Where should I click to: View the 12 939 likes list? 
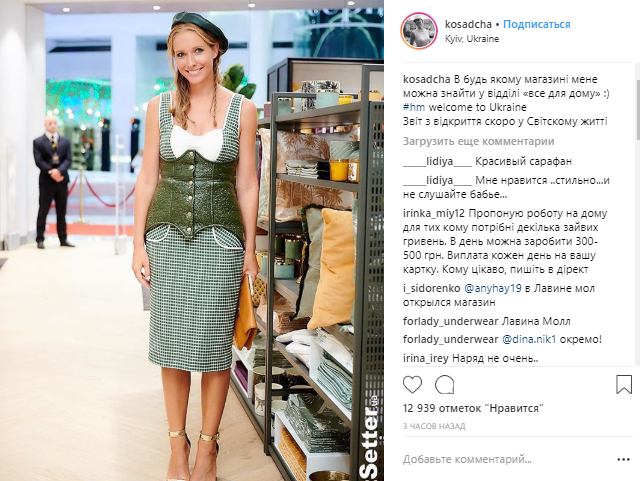pyautogui.click(x=473, y=408)
